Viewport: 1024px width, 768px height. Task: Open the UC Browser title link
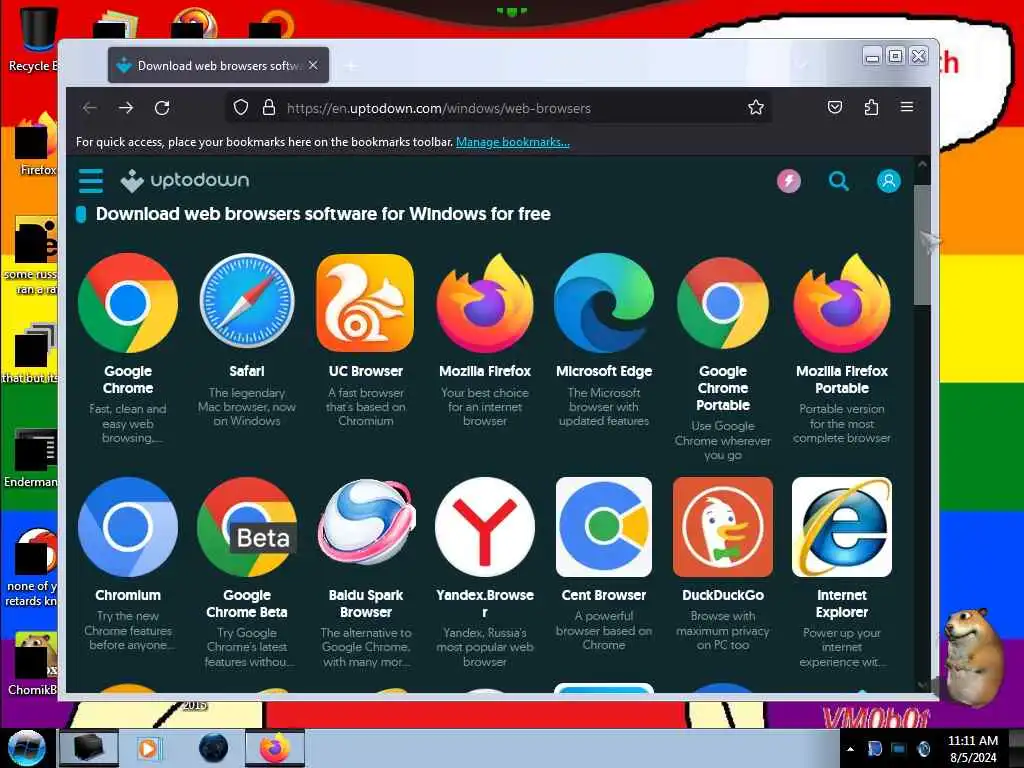point(366,371)
